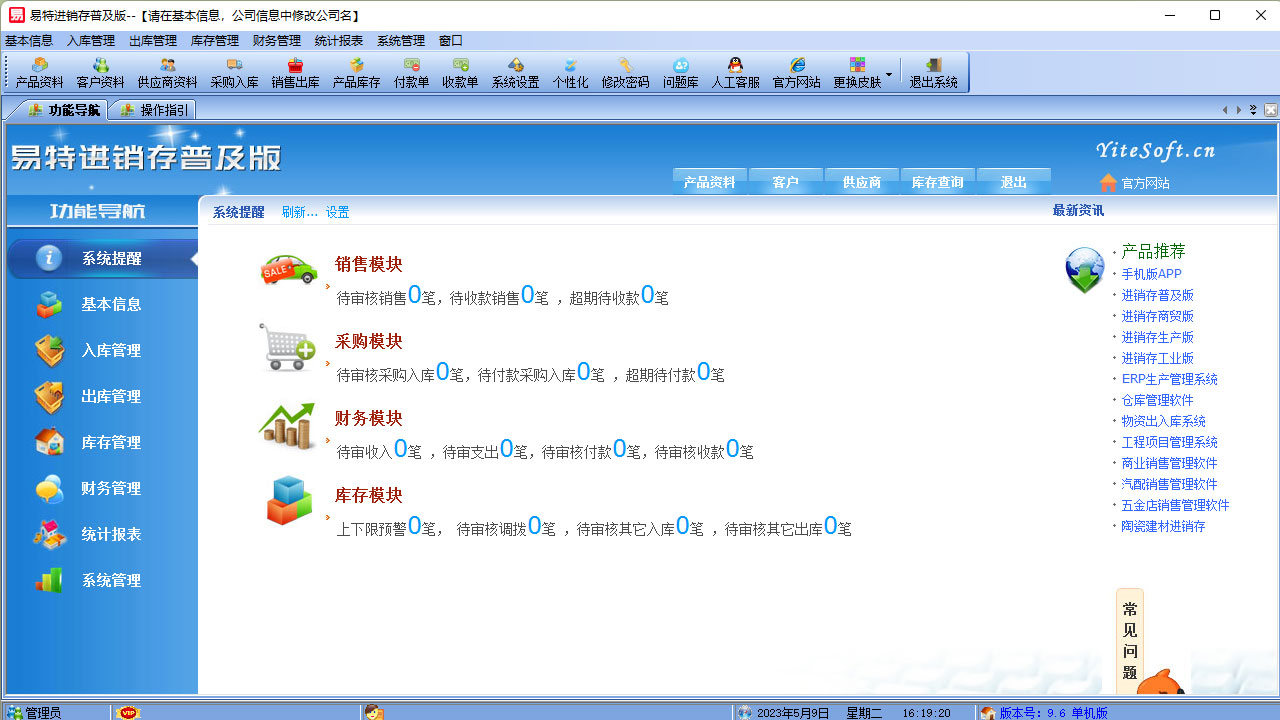This screenshot has height=720, width=1280.
Task: Open 问题库 toolbar icon
Action: [681, 73]
